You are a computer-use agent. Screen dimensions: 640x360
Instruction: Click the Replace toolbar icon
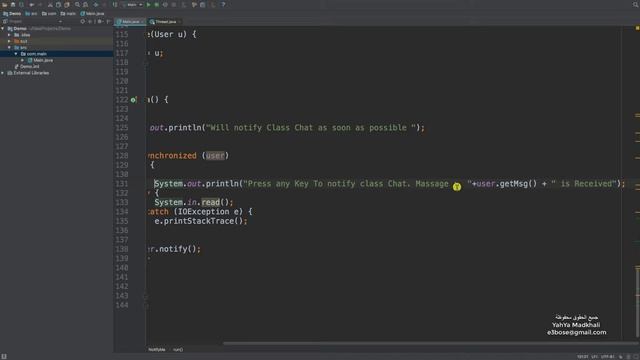click(x=86, y=4)
